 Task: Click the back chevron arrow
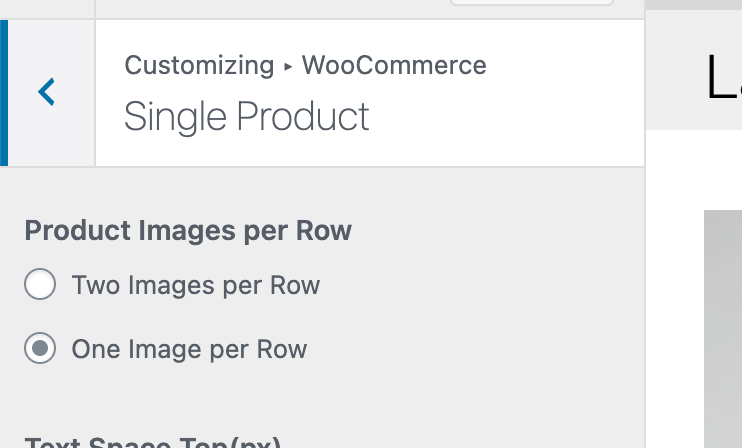47,93
